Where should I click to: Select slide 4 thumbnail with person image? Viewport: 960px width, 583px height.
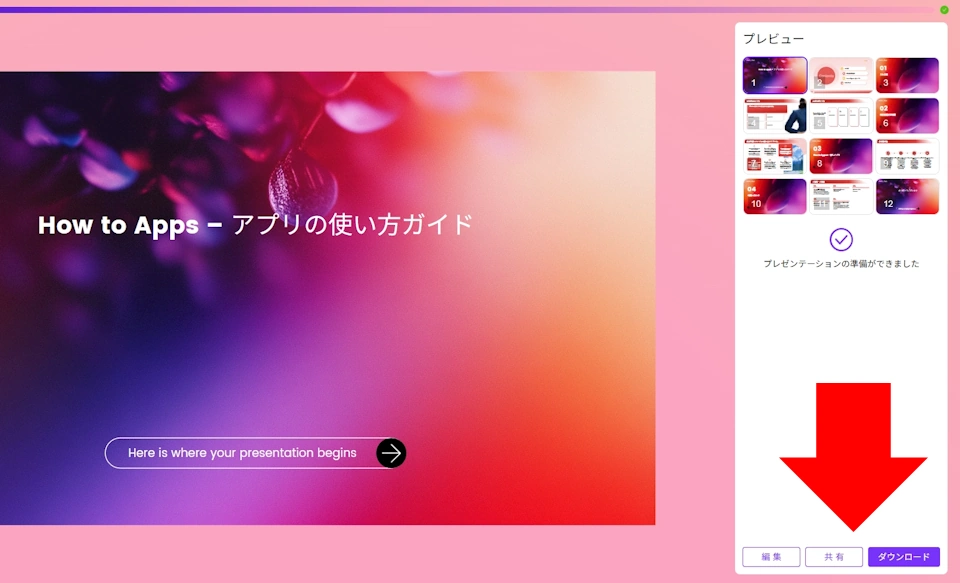774,116
